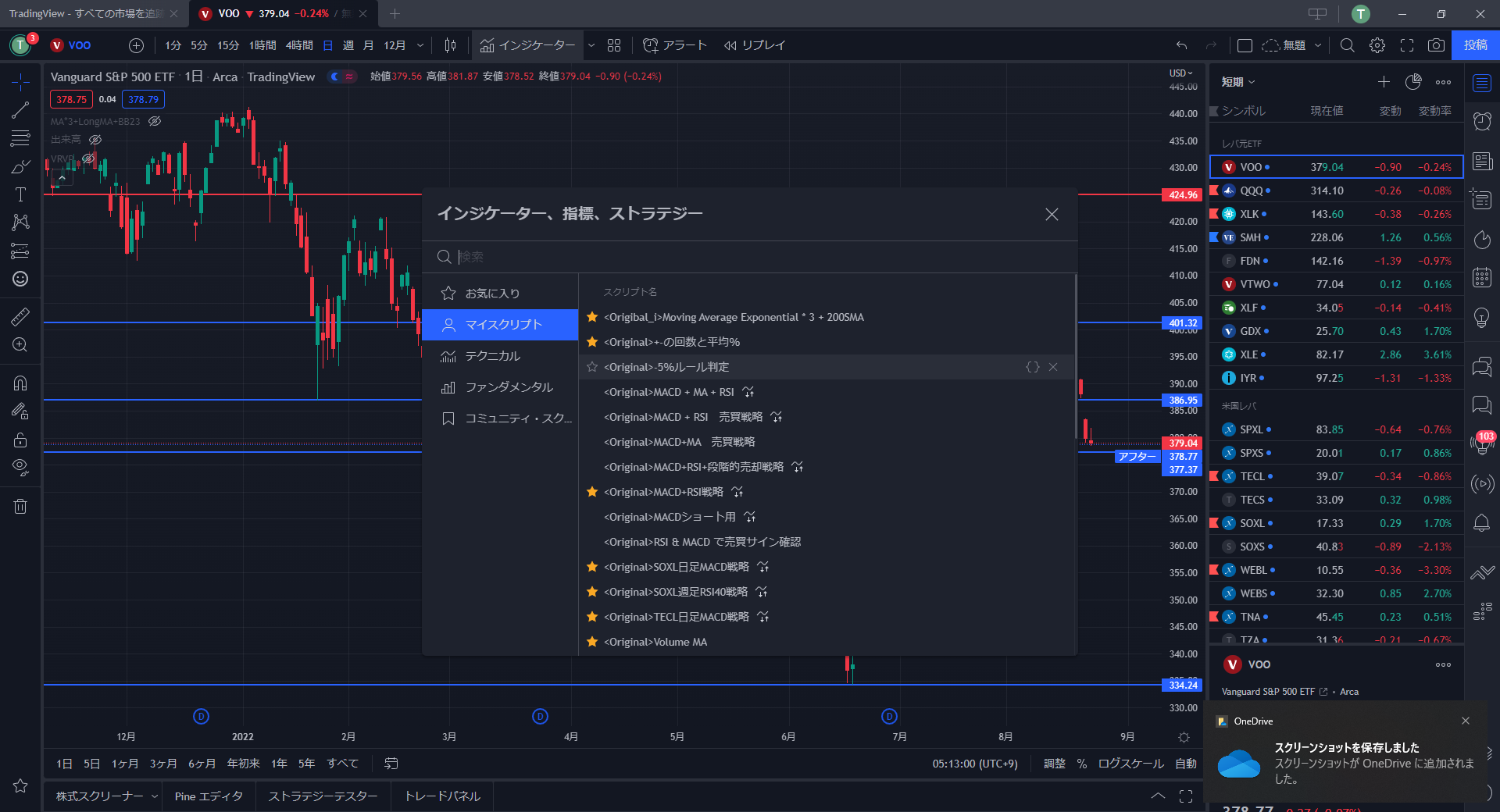
Task: Open the alarm clock alerts panel icon
Action: [1482, 121]
